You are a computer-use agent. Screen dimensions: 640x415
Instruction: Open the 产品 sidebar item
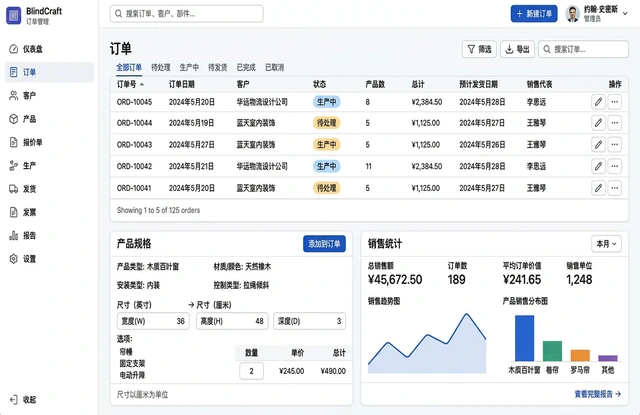(x=49, y=119)
